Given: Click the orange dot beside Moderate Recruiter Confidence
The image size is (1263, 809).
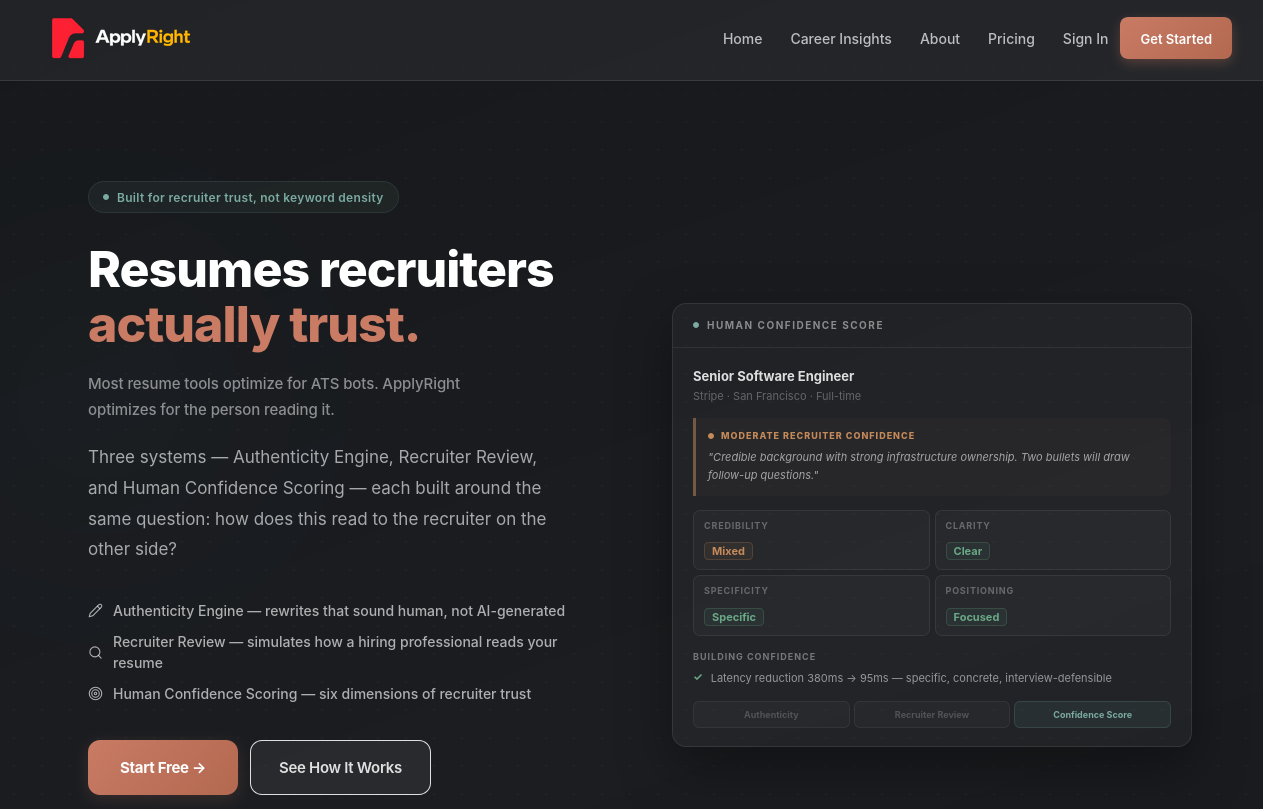Looking at the screenshot, I should (711, 436).
